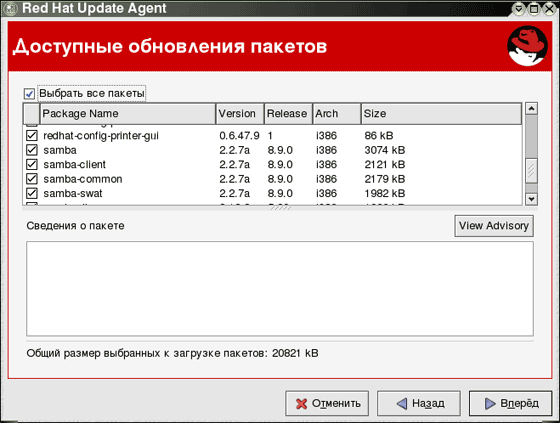This screenshot has height=423, width=560.
Task: Click the 2179 kB size value
Action: 385,179
